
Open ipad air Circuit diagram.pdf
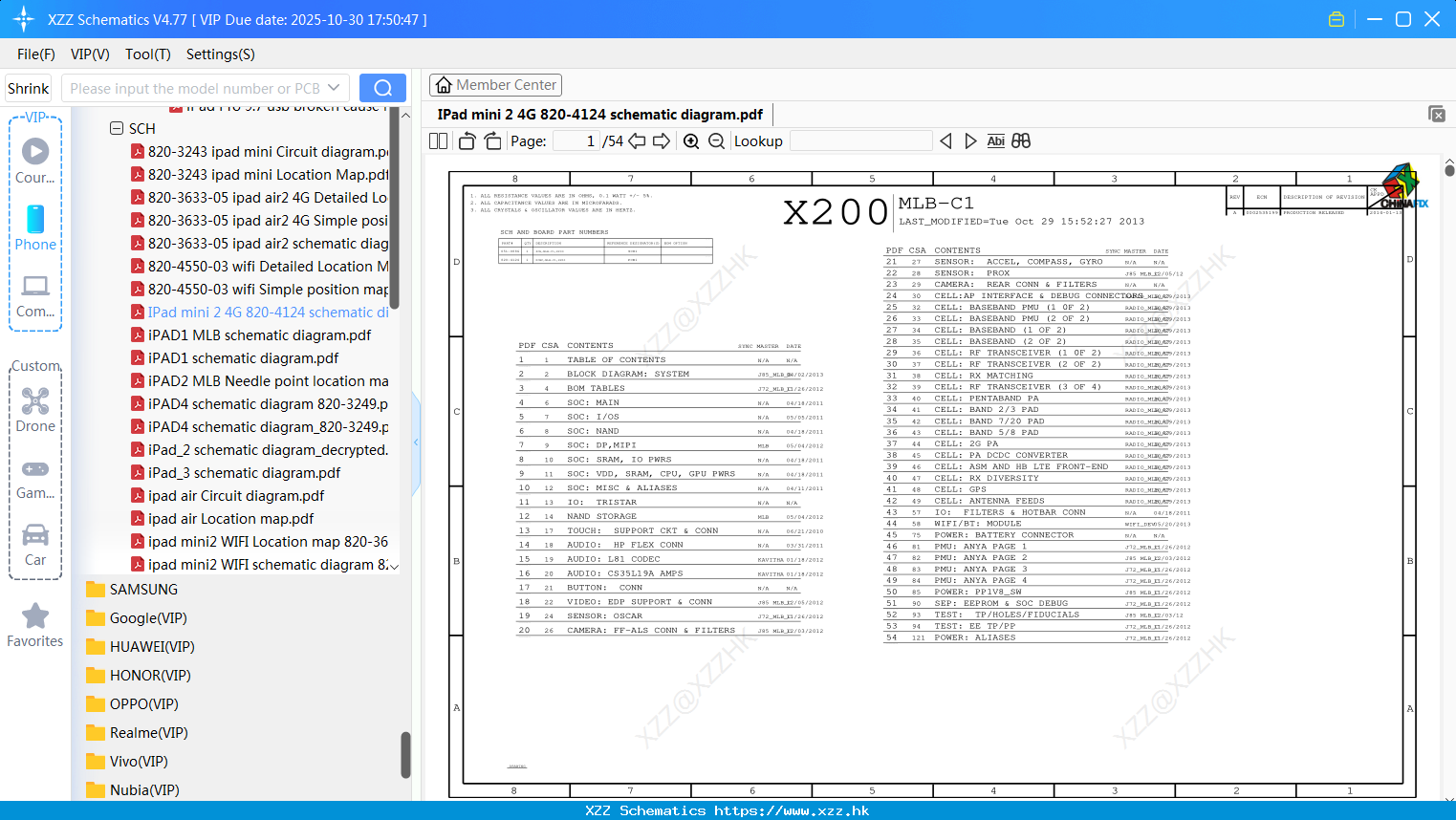click(x=228, y=495)
